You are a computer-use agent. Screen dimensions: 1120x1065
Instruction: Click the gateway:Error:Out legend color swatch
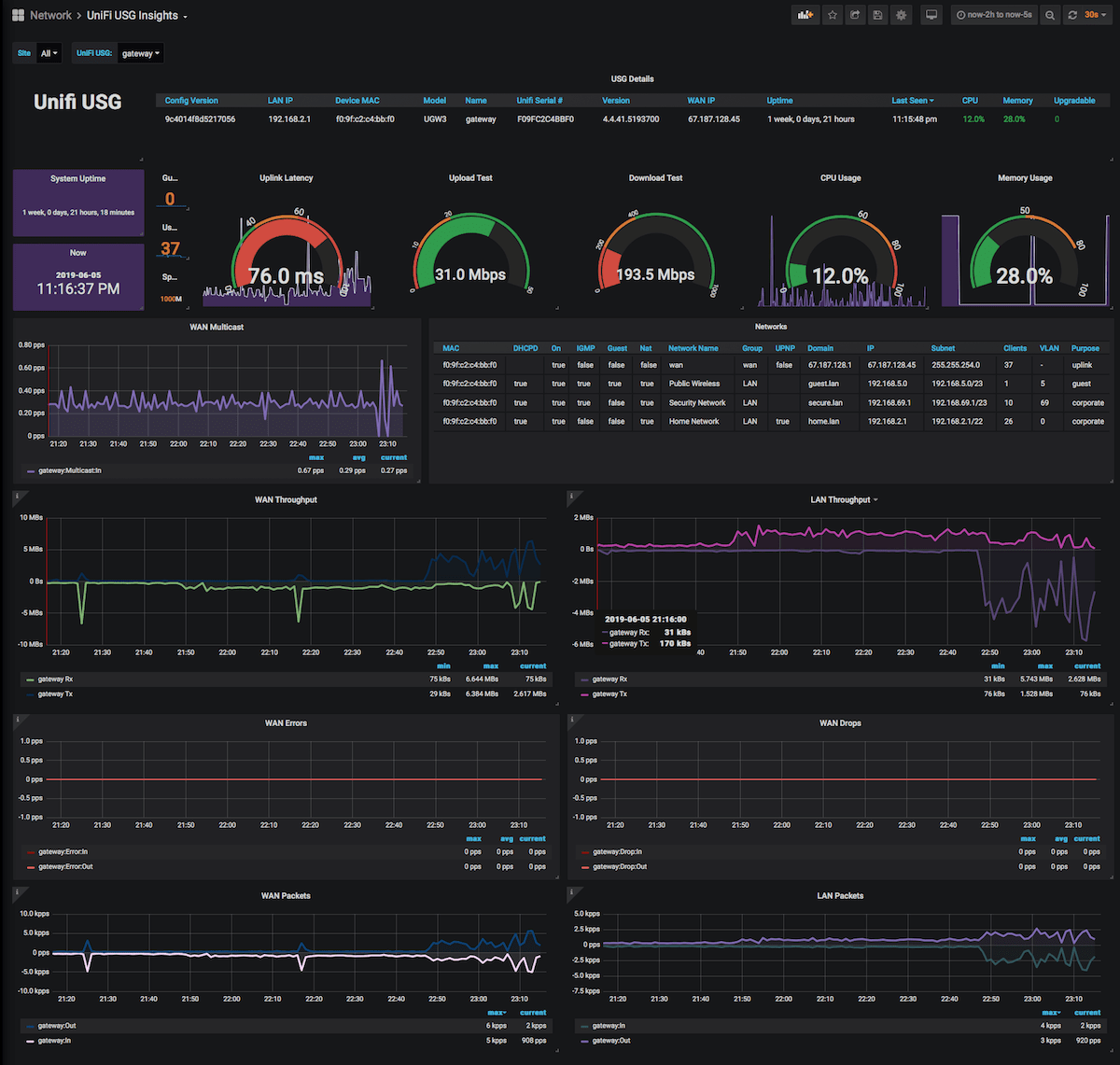(x=31, y=867)
